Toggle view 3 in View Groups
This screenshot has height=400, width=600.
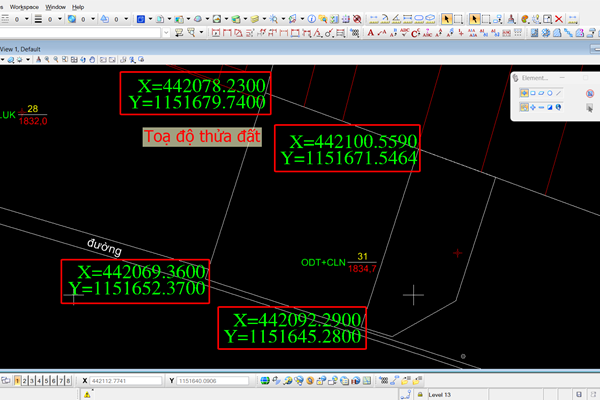(x=32, y=381)
